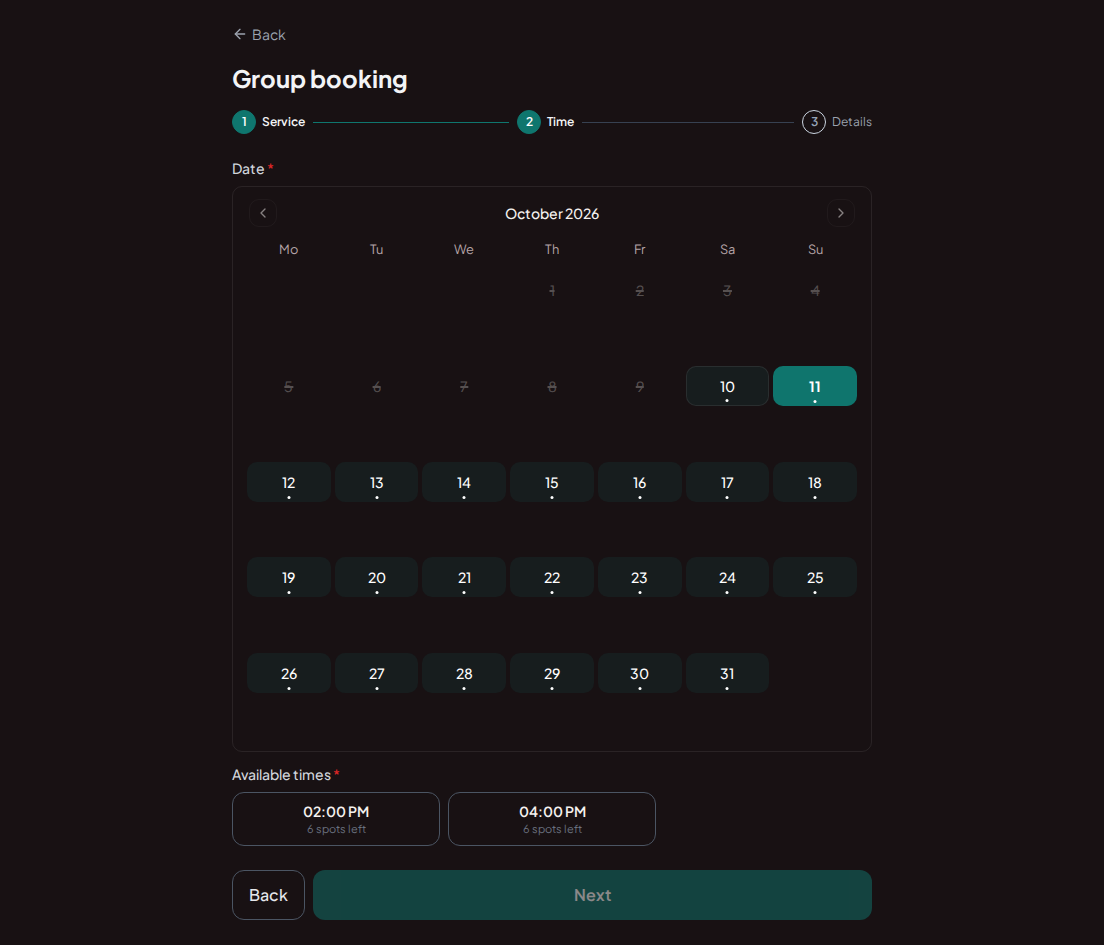Viewport: 1104px width, 945px height.
Task: Click the Sa weekday header
Action: click(727, 249)
